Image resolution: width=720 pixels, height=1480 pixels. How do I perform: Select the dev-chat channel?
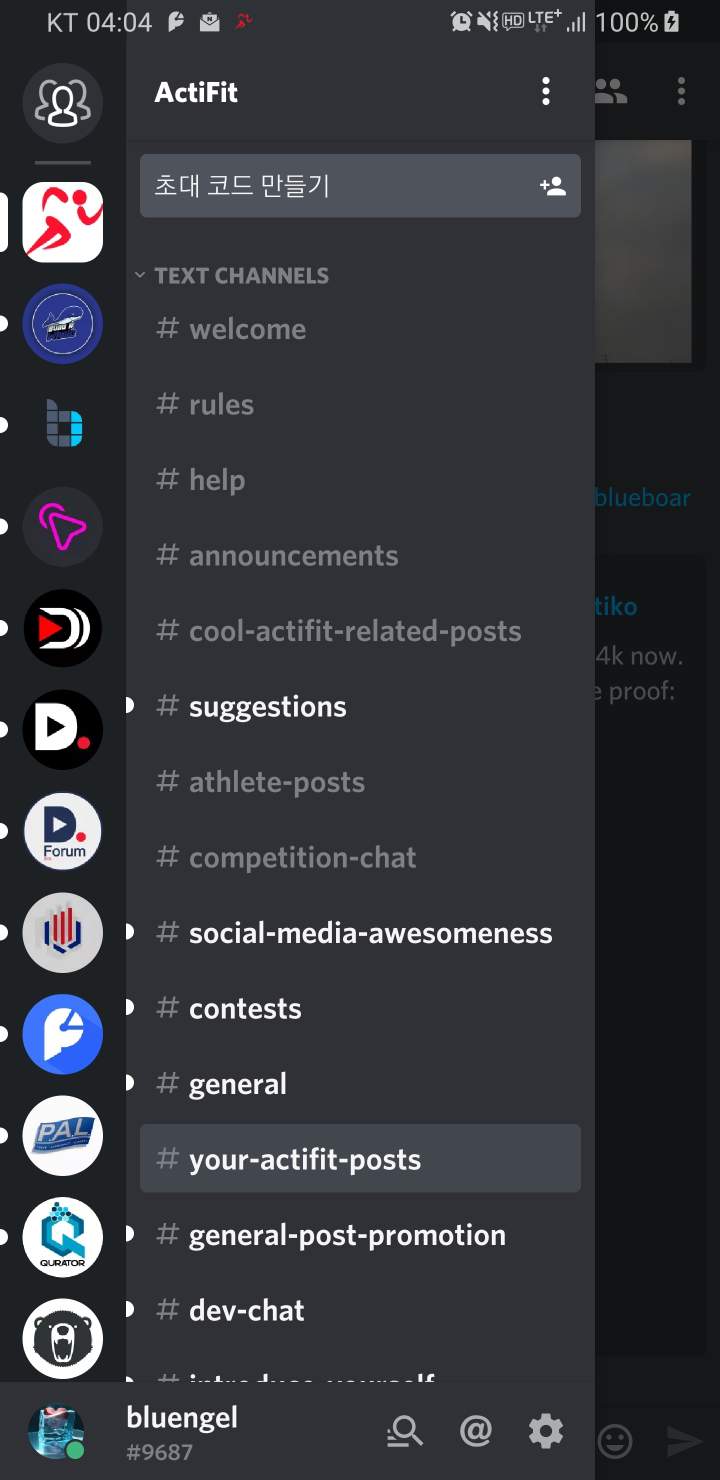[x=246, y=1311]
